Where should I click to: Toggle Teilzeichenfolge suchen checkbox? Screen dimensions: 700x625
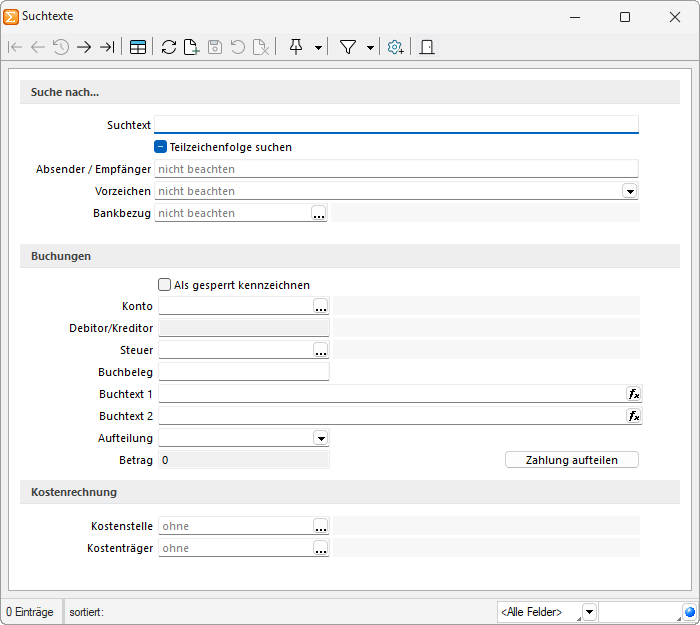point(161,147)
